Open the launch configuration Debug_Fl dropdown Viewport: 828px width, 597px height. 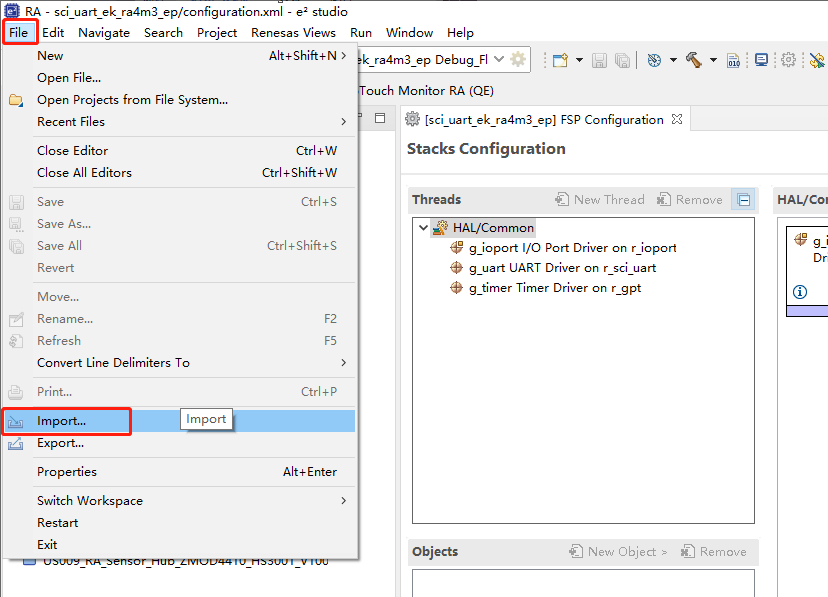tap(499, 59)
